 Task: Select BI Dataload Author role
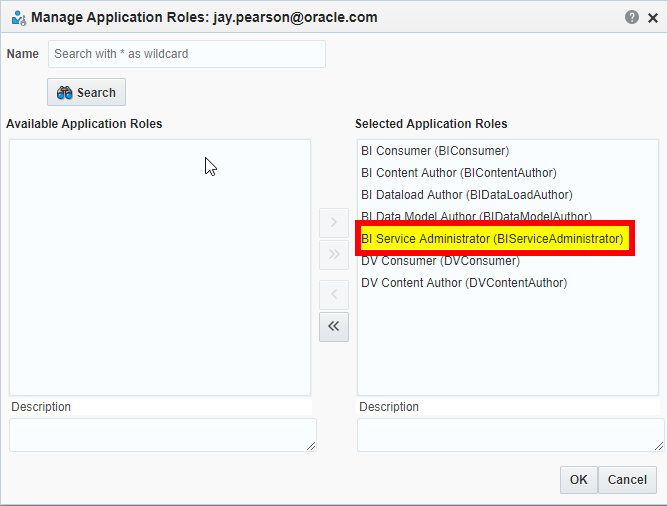tap(466, 195)
